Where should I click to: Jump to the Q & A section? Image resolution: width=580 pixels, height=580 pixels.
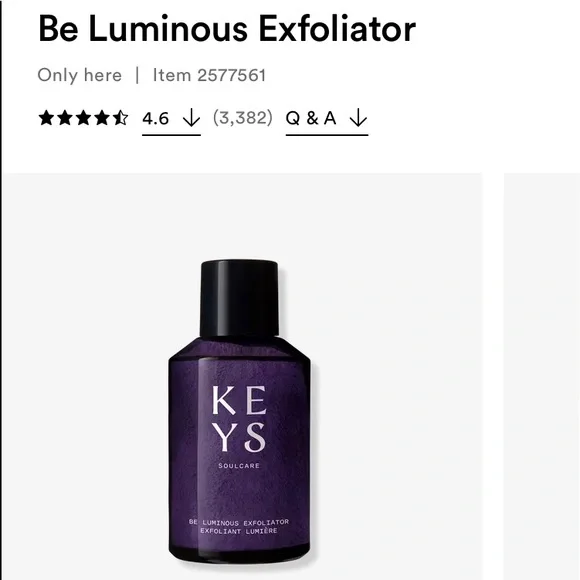[327, 120]
